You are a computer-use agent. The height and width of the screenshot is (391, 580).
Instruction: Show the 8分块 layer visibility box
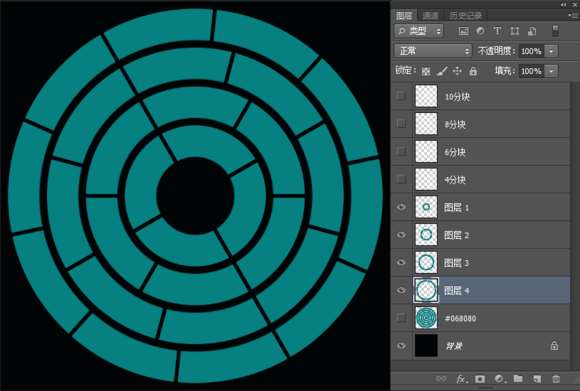tap(401, 124)
